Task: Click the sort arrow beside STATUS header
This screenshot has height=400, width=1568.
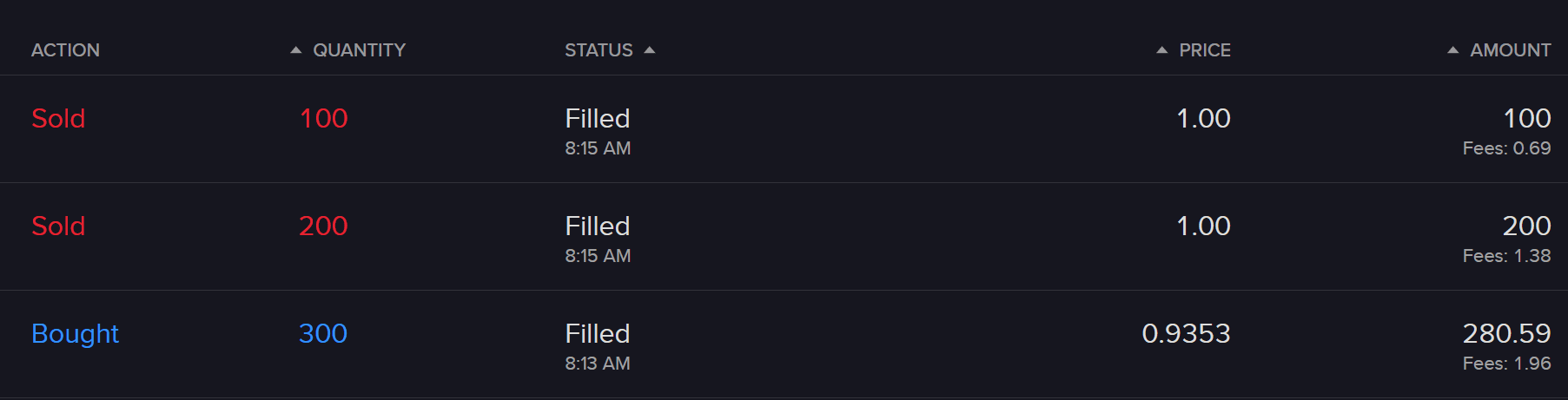Action: coord(650,50)
